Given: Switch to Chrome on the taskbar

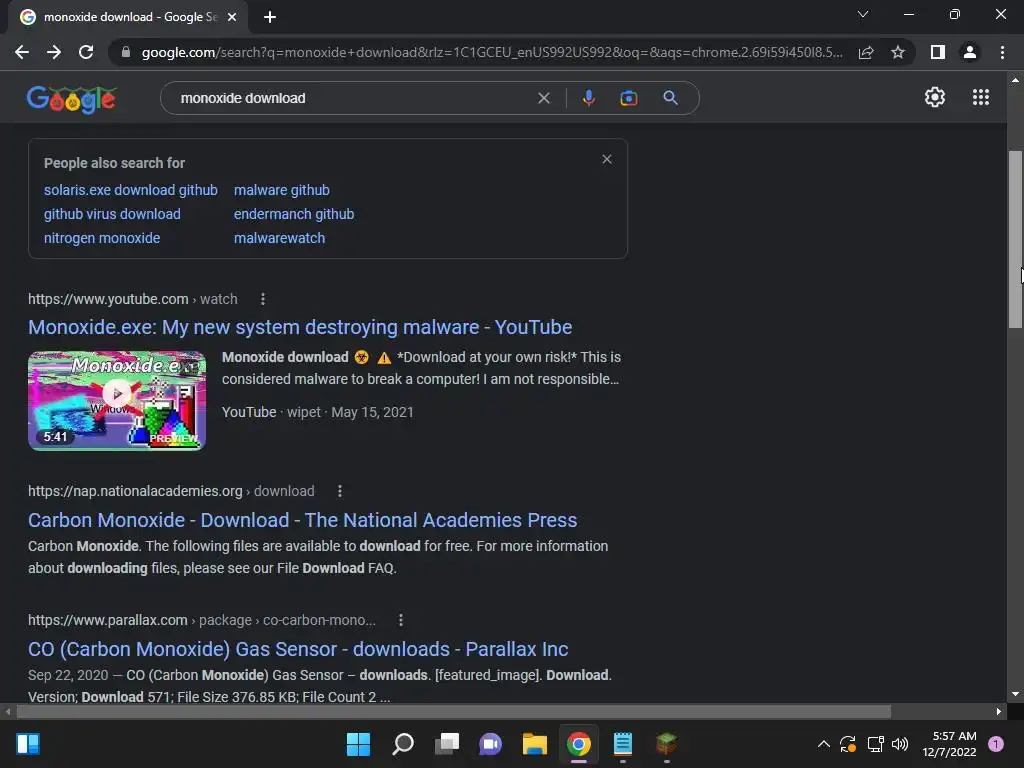Looking at the screenshot, I should pyautogui.click(x=579, y=744).
